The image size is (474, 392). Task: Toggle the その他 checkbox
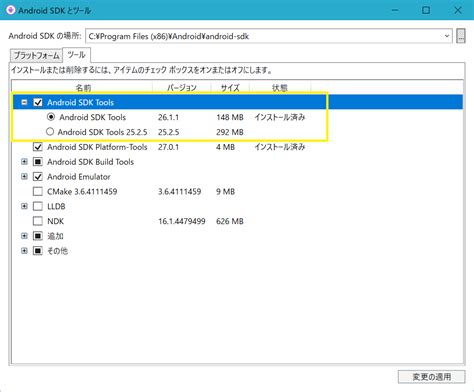[x=38, y=251]
